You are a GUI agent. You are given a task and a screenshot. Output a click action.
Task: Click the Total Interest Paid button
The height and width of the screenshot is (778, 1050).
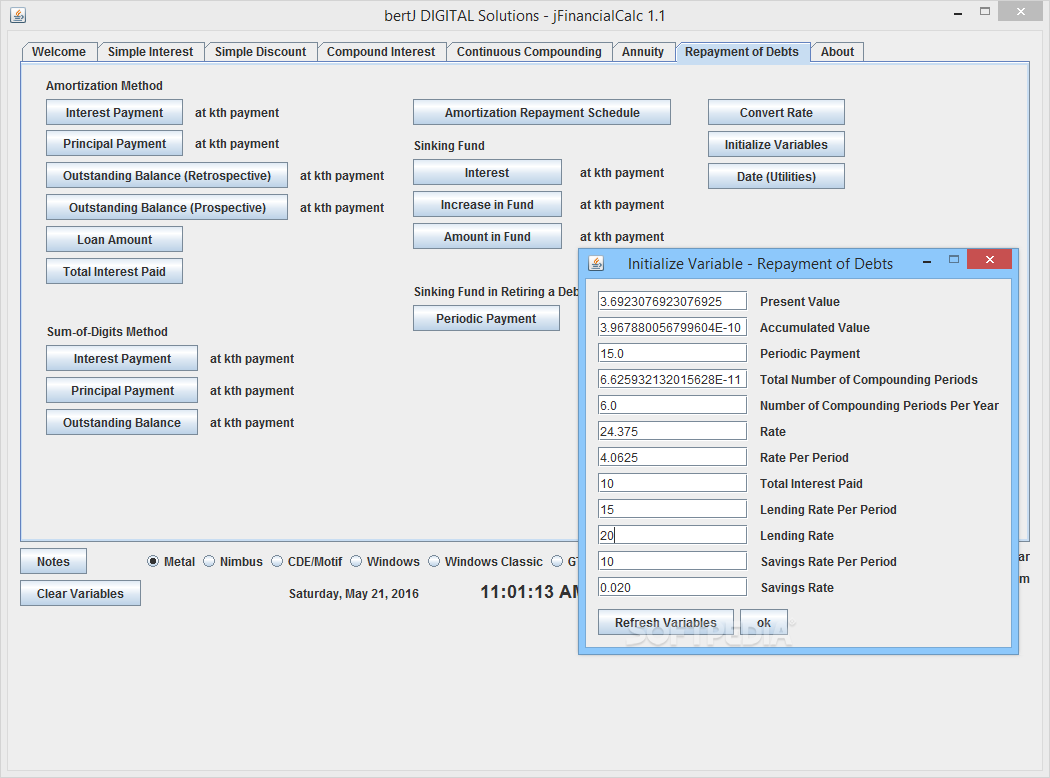(x=115, y=272)
